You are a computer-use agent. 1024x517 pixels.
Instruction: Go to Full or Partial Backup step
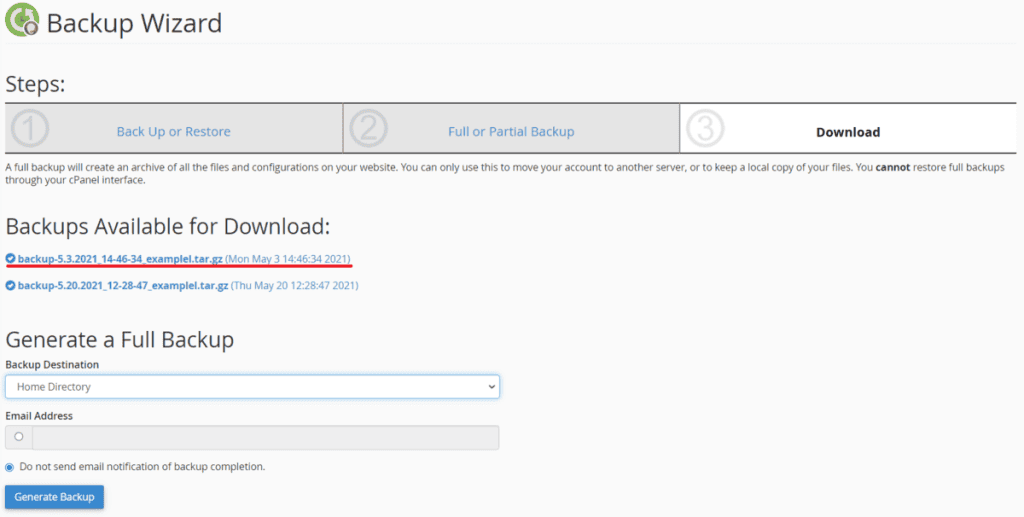511,131
